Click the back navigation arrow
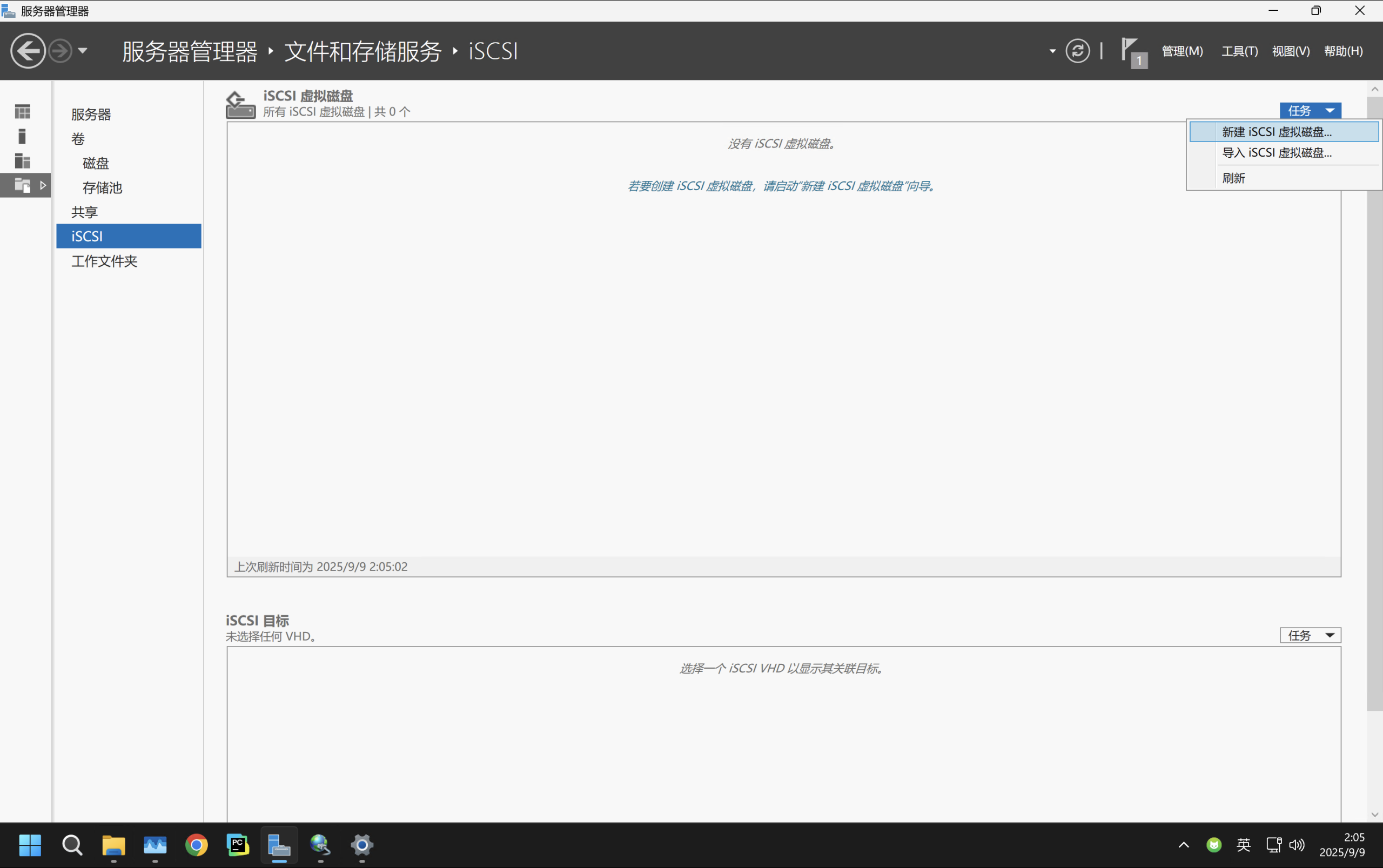The height and width of the screenshot is (868, 1383). tap(27, 51)
